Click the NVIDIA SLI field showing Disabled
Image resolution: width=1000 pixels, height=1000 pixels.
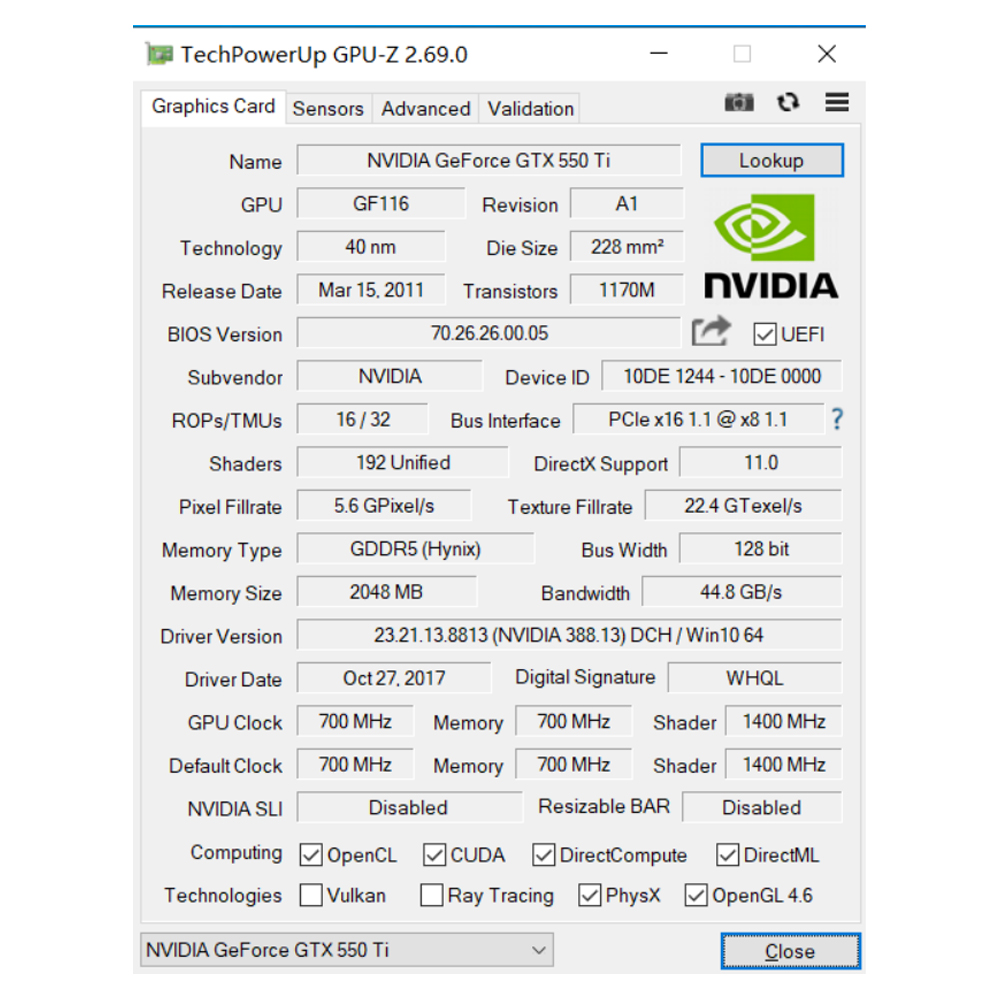[x=409, y=808]
